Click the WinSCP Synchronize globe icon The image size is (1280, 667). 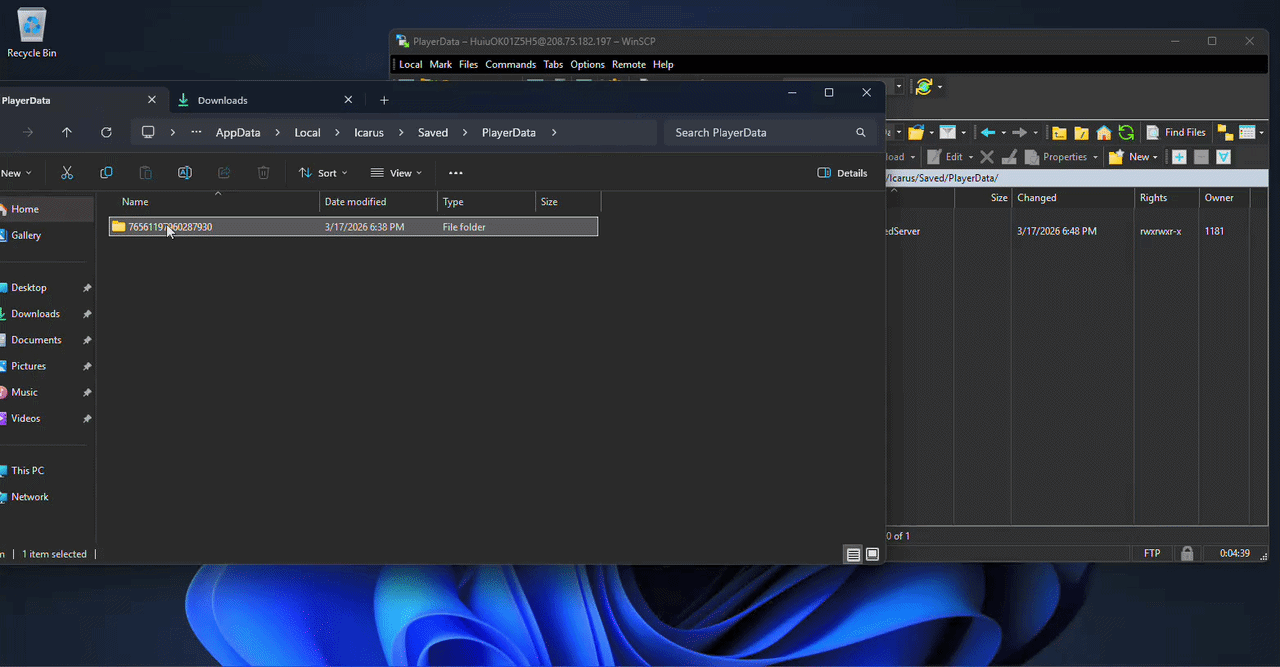tap(924, 87)
